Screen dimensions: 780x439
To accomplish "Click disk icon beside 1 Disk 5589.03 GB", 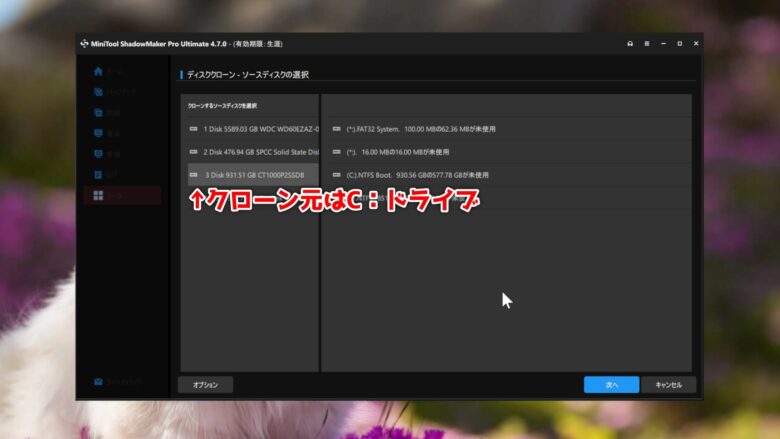I will tap(194, 129).
